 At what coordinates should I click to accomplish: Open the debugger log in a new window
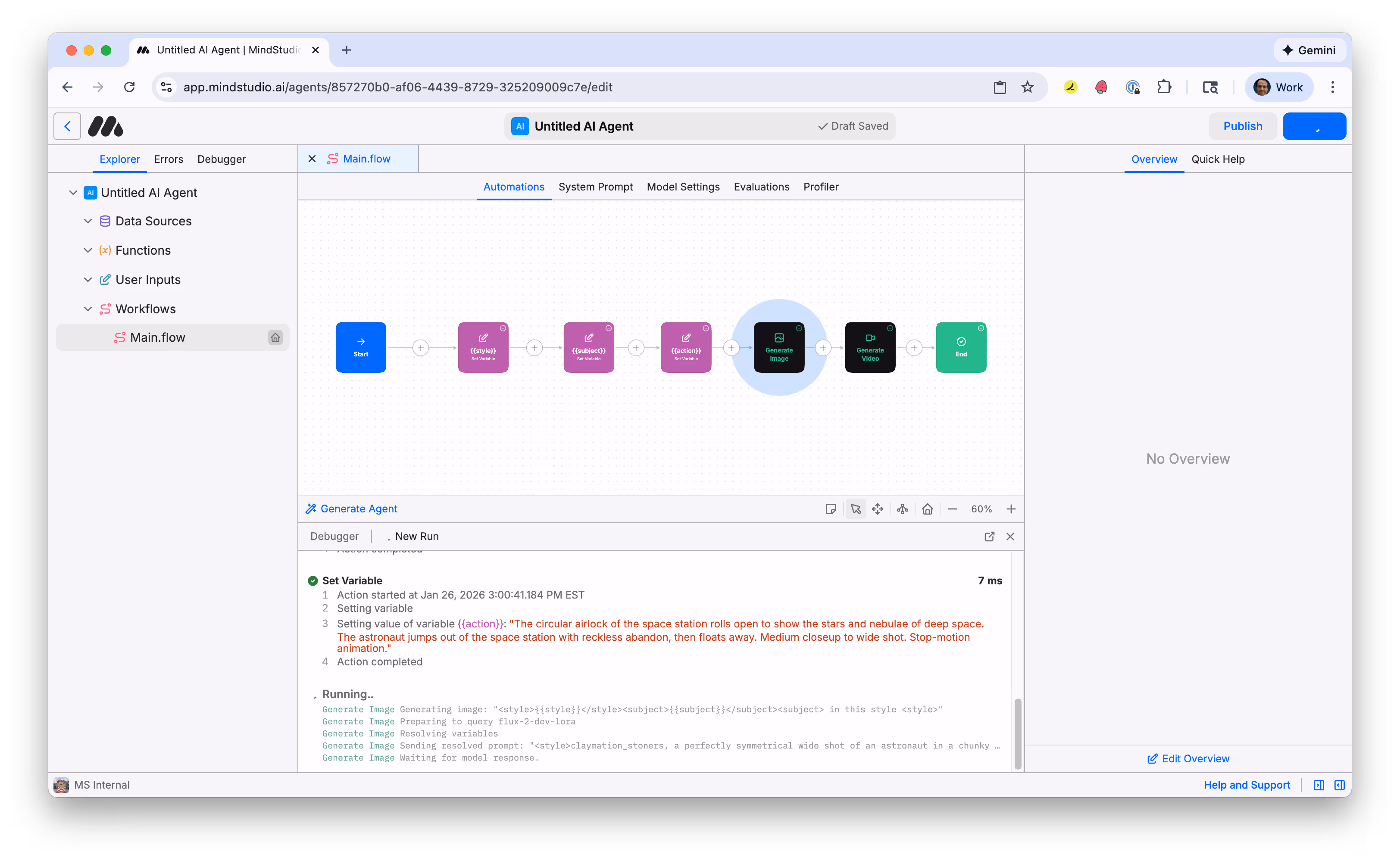coord(989,536)
